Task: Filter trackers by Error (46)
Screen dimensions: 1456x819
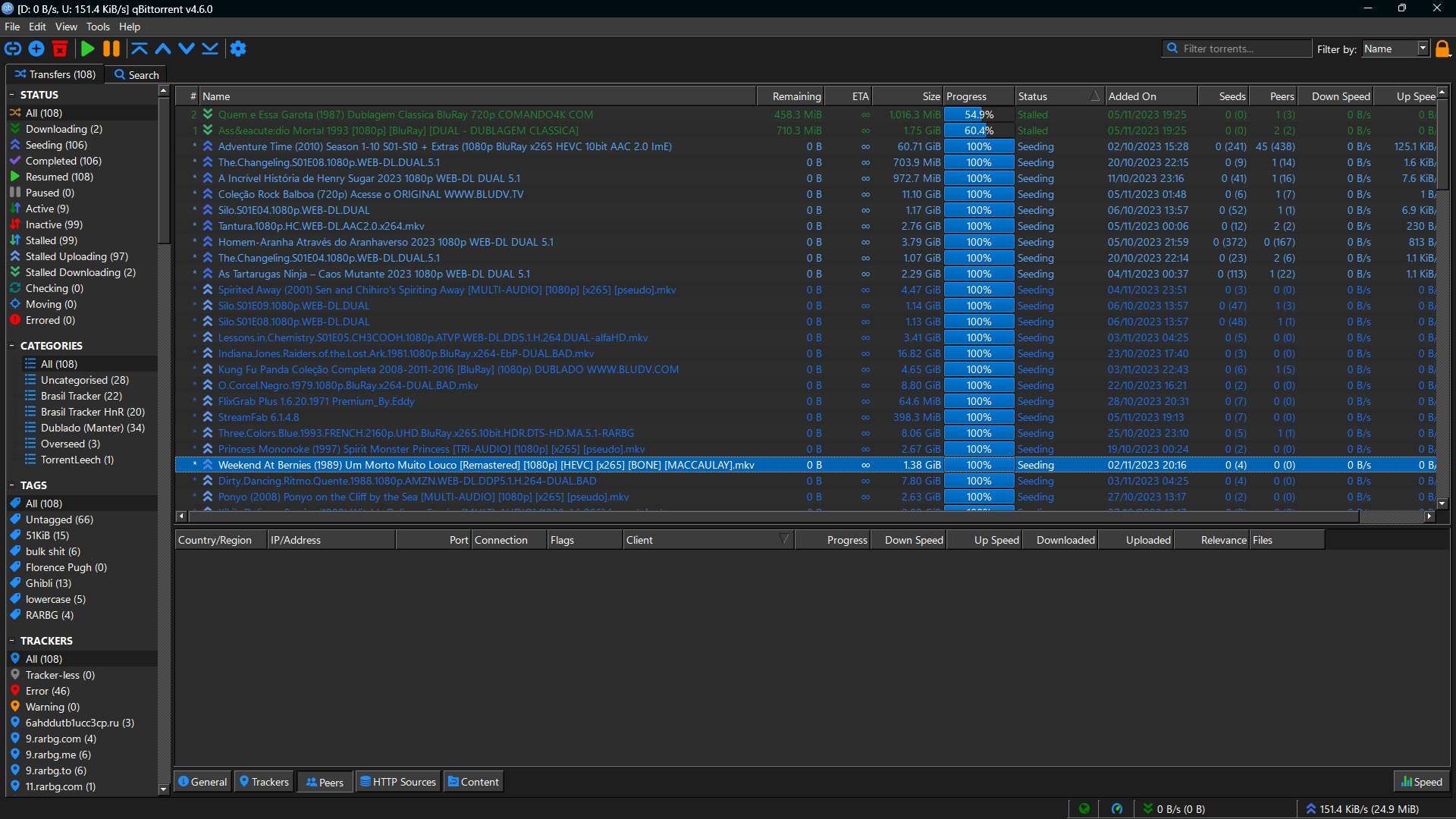Action: click(48, 691)
